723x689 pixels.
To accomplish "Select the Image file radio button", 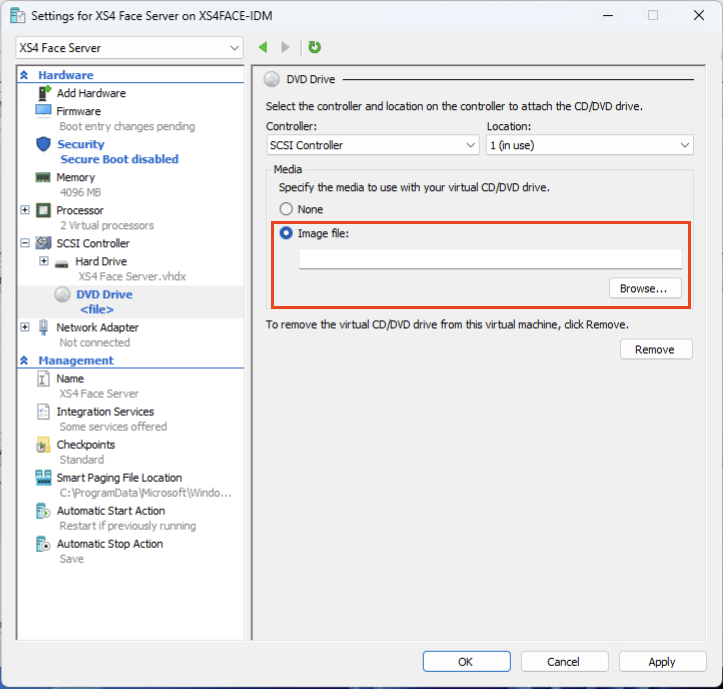I will (286, 233).
